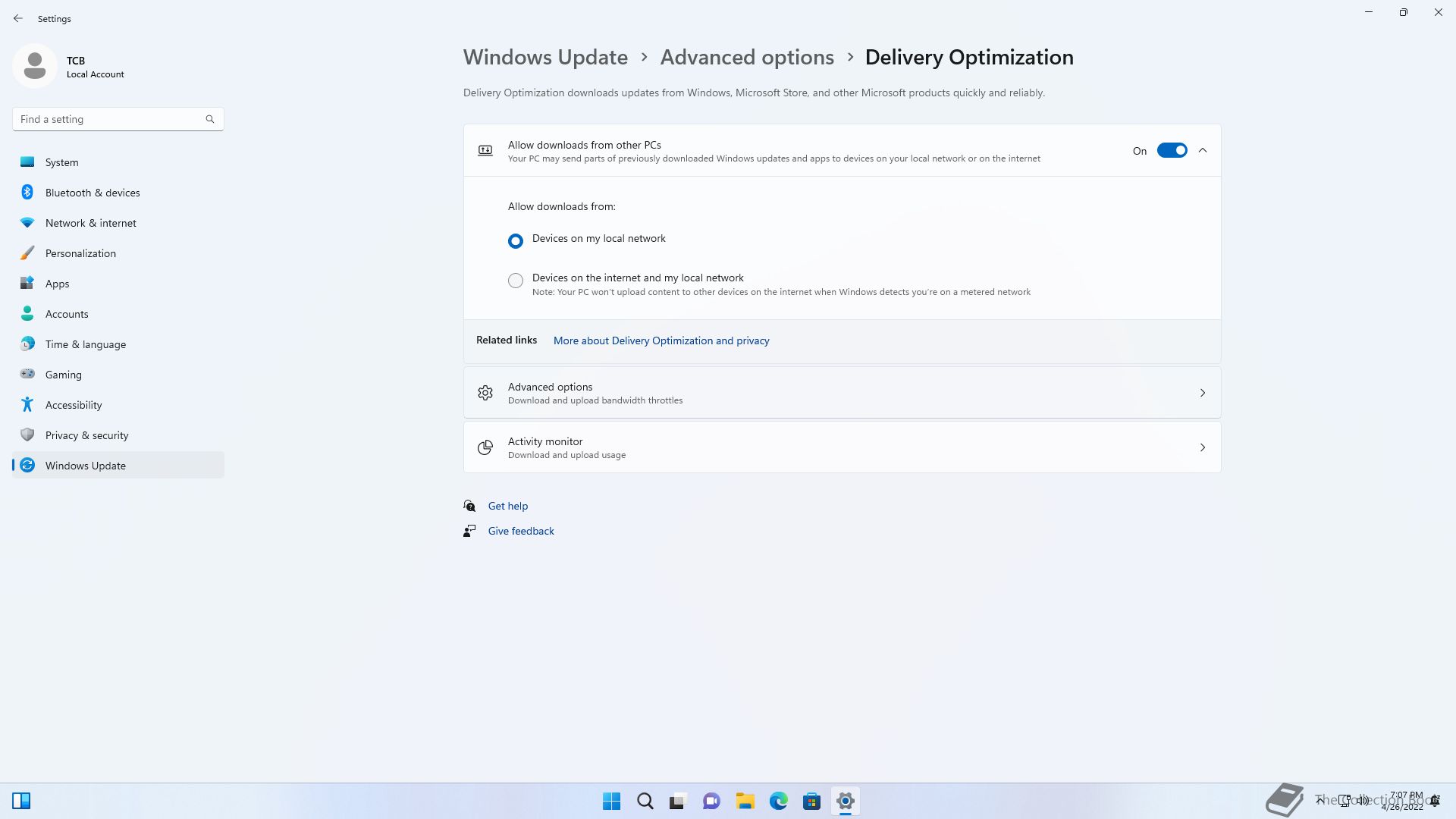
Task: Collapse the Allow downloads from other PCs section
Action: (1203, 151)
